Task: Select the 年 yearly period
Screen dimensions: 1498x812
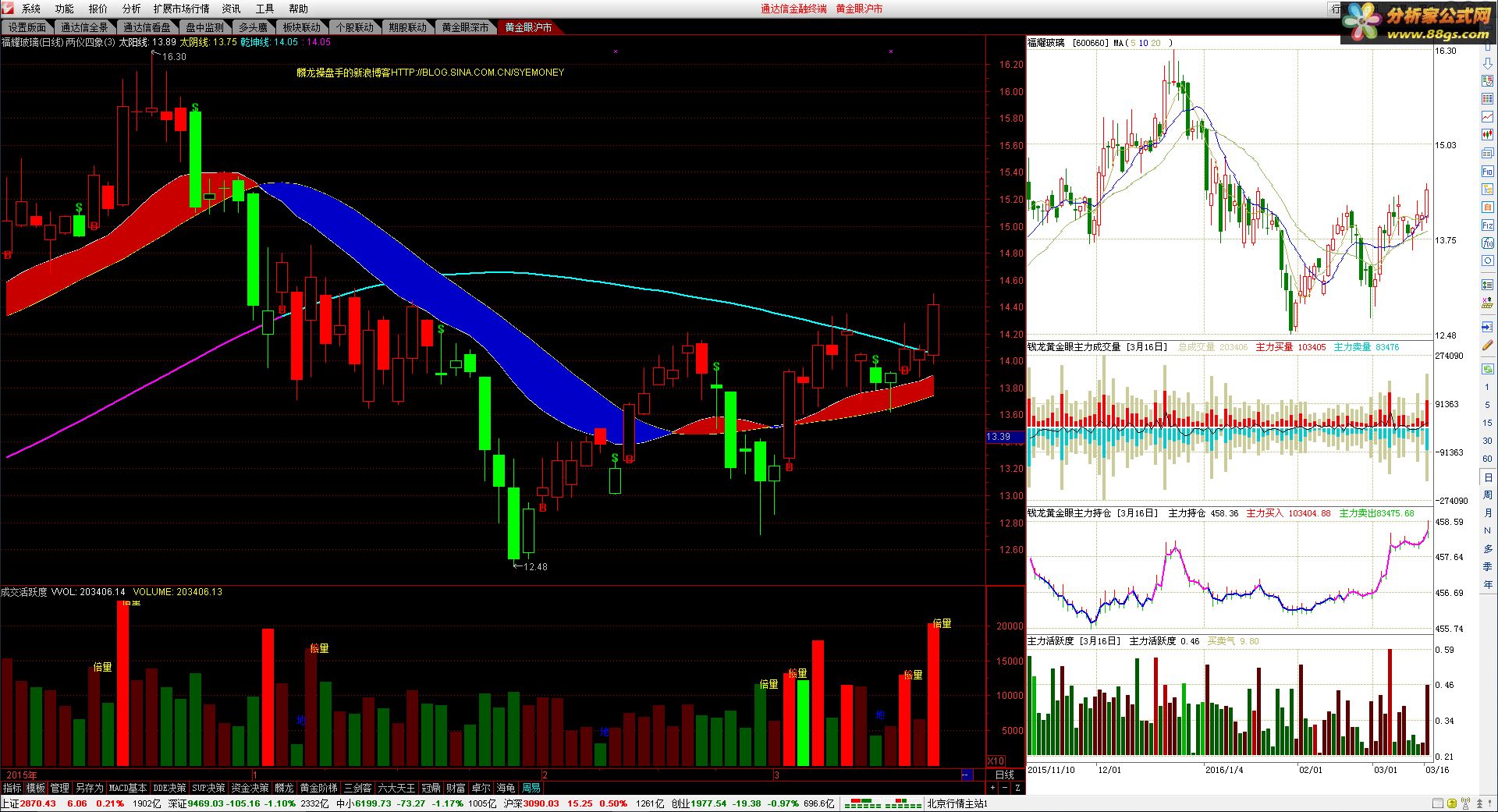Action: (1488, 584)
